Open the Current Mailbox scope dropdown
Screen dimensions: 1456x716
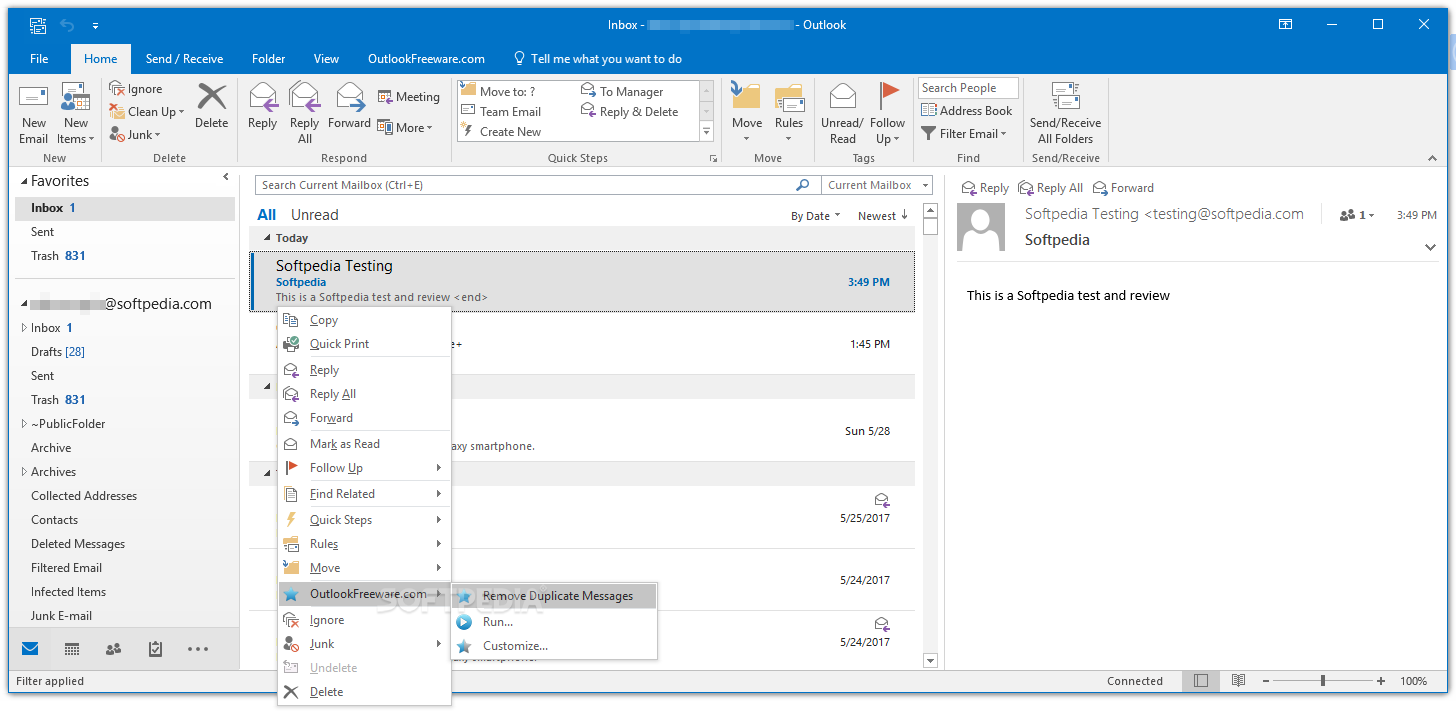tap(877, 185)
